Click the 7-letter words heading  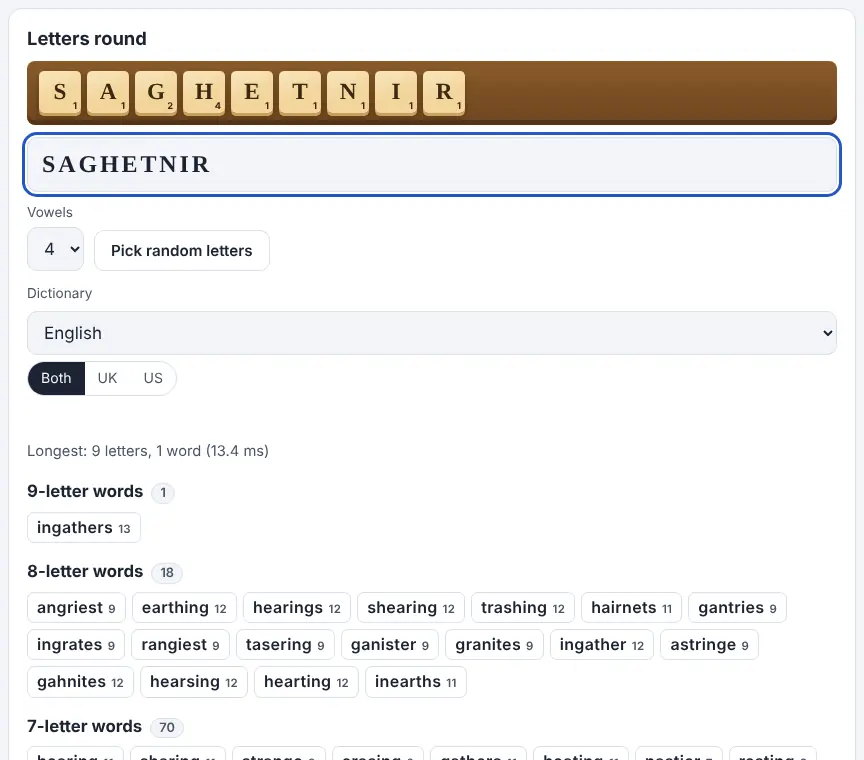[84, 726]
